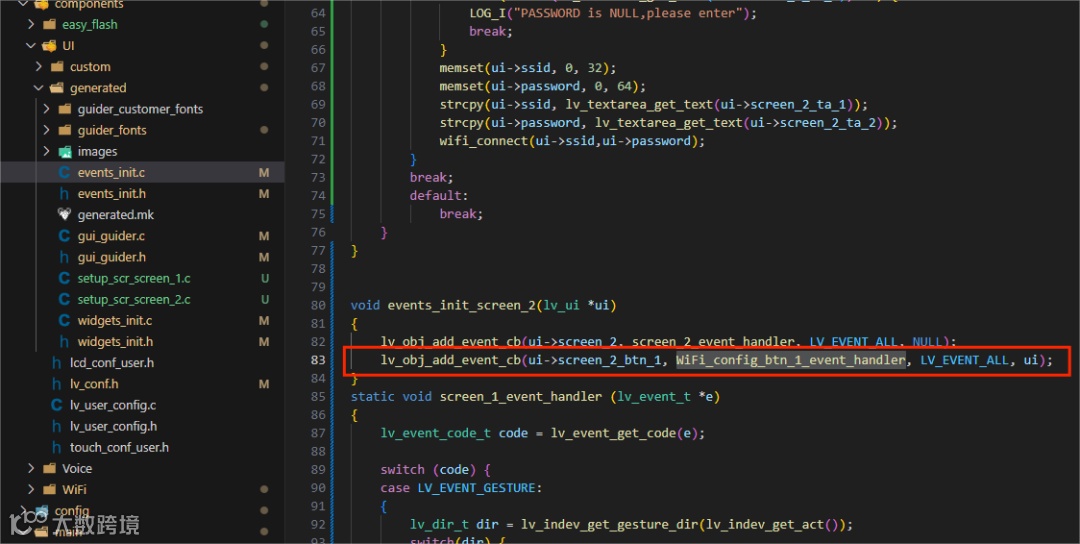The image size is (1080, 544).
Task: Expand the guider_fonts folder chevron
Action: tap(46, 130)
